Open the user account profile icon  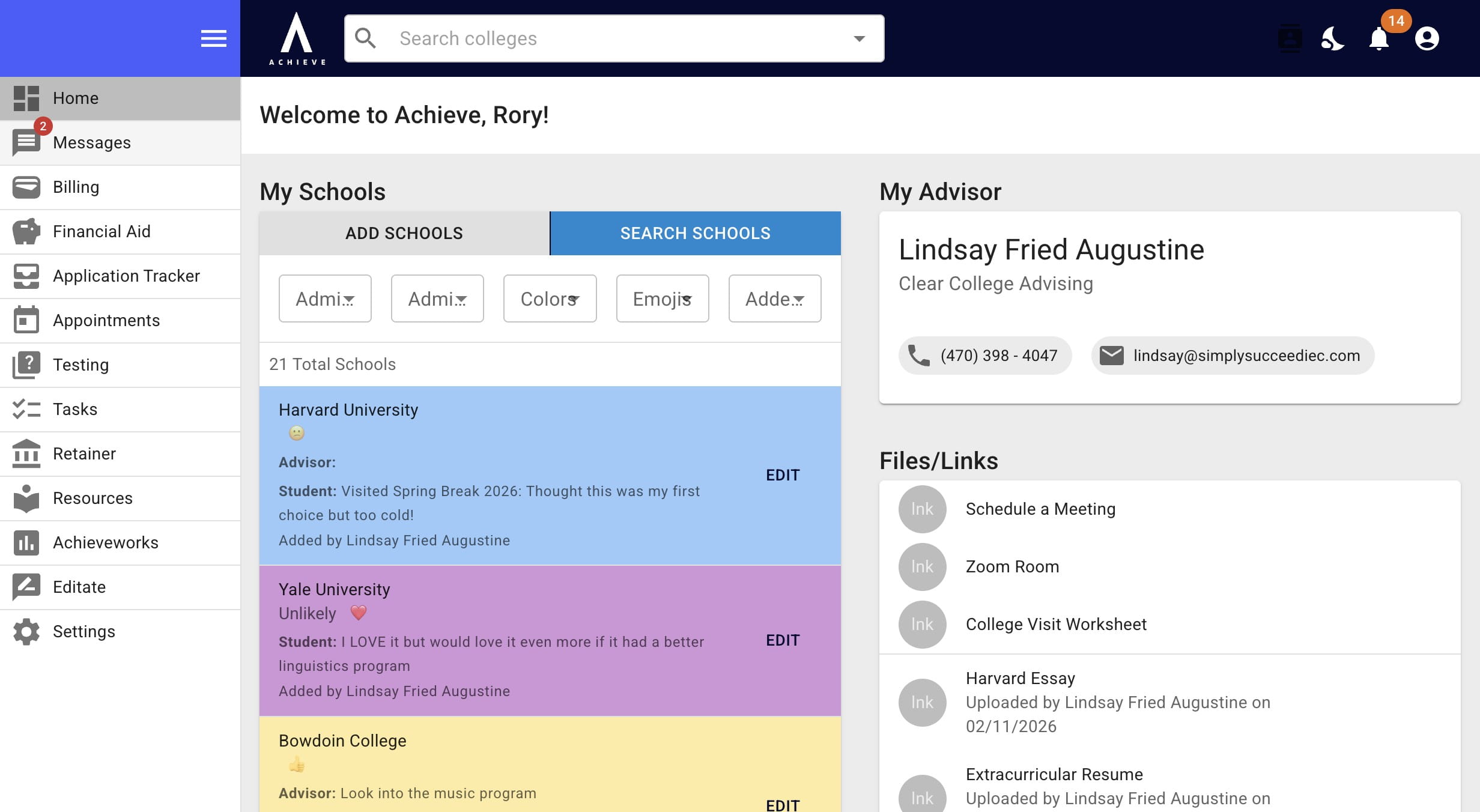tap(1427, 38)
